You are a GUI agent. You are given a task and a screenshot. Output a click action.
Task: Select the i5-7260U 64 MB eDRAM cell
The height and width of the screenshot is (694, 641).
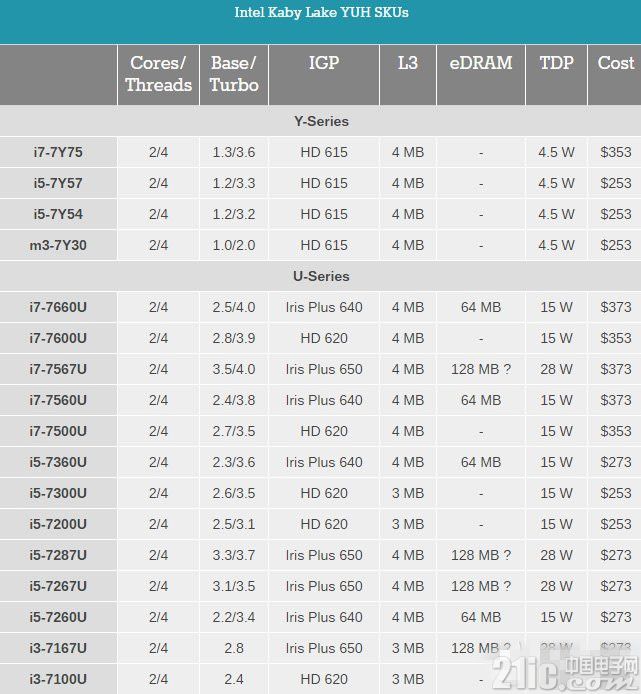[x=481, y=617]
